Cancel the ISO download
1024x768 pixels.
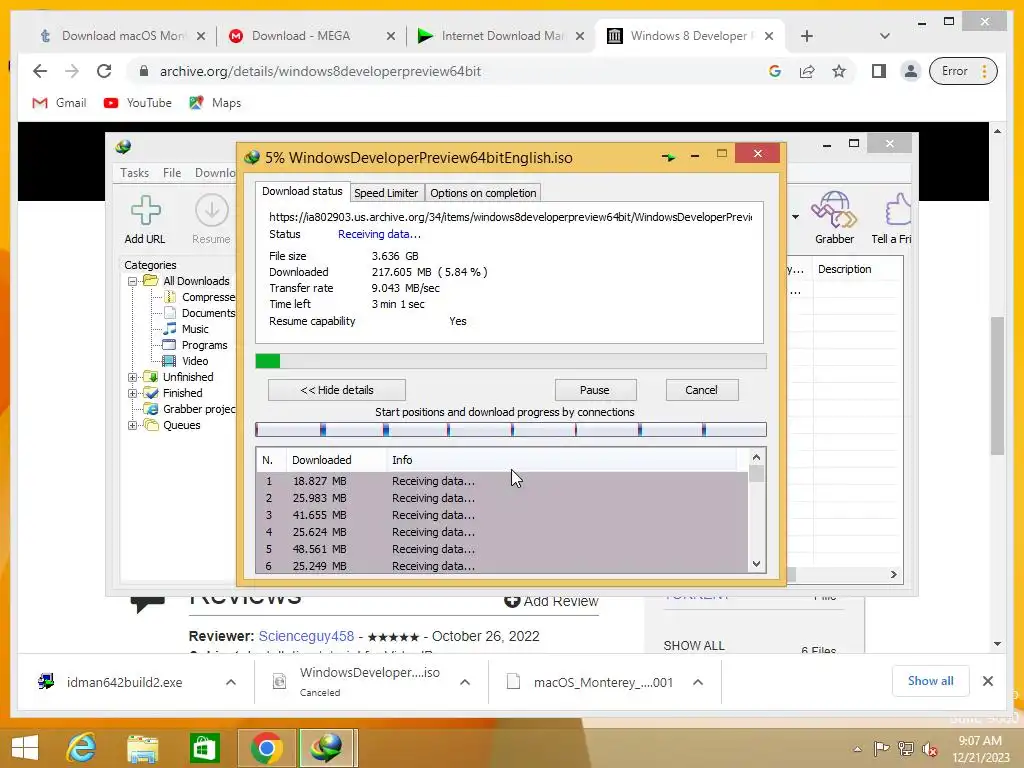pyautogui.click(x=701, y=390)
